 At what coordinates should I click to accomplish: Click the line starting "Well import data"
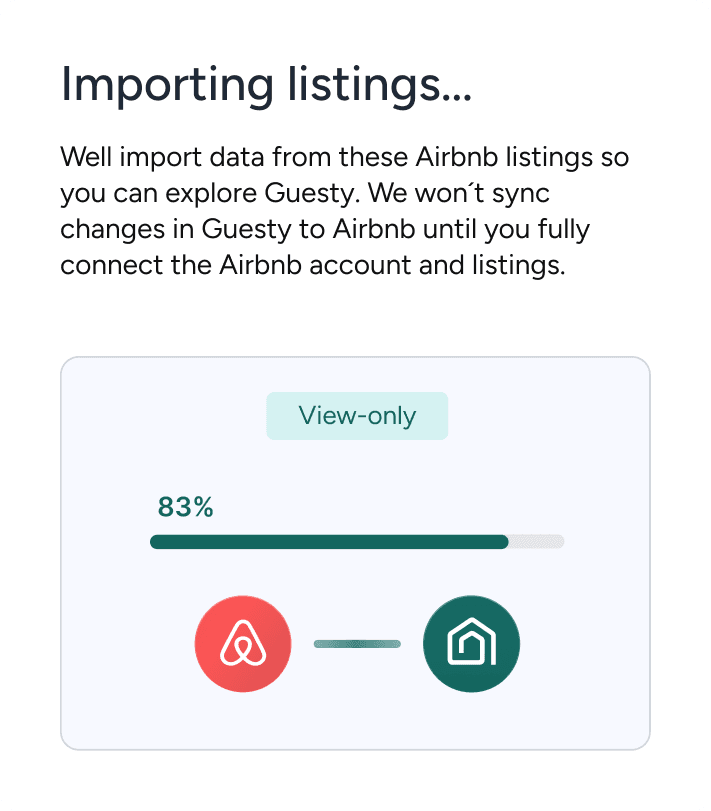(x=344, y=158)
